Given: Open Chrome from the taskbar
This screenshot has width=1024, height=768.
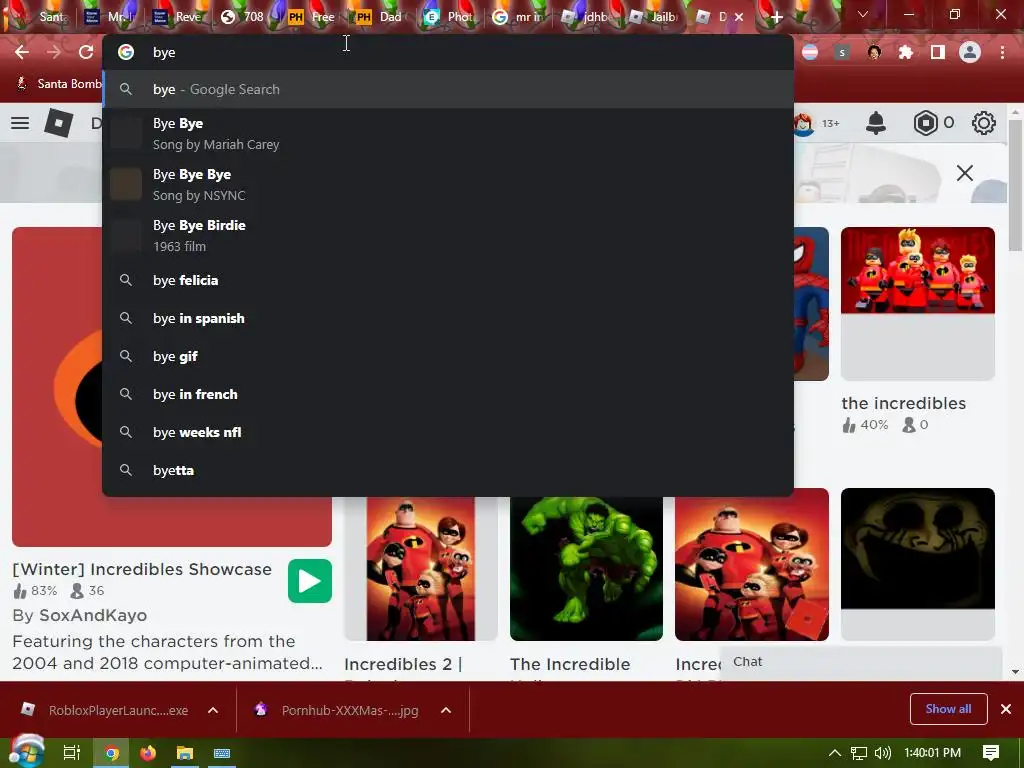Looking at the screenshot, I should click(x=112, y=753).
